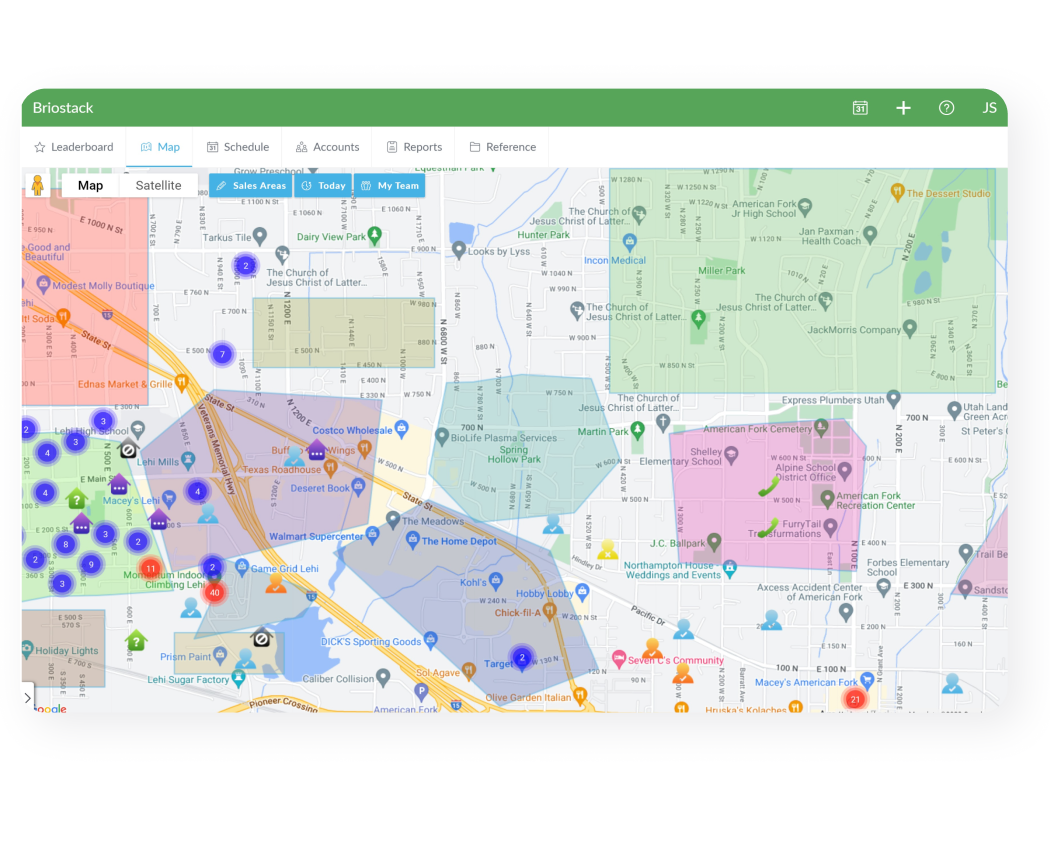The image size is (1050, 851).
Task: Open the Leaderboard tab
Action: pyautogui.click(x=74, y=147)
